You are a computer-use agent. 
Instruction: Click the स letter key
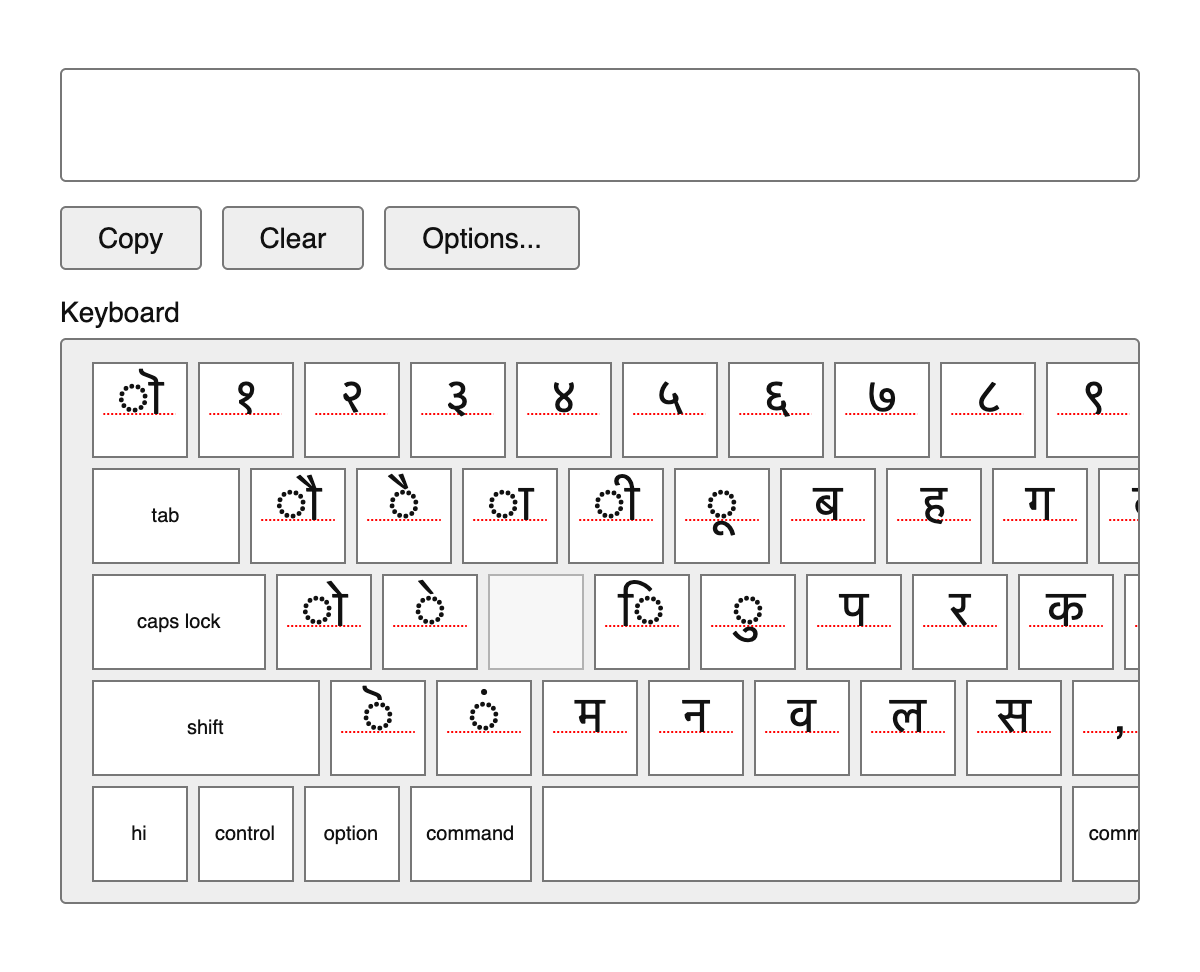pos(1014,728)
